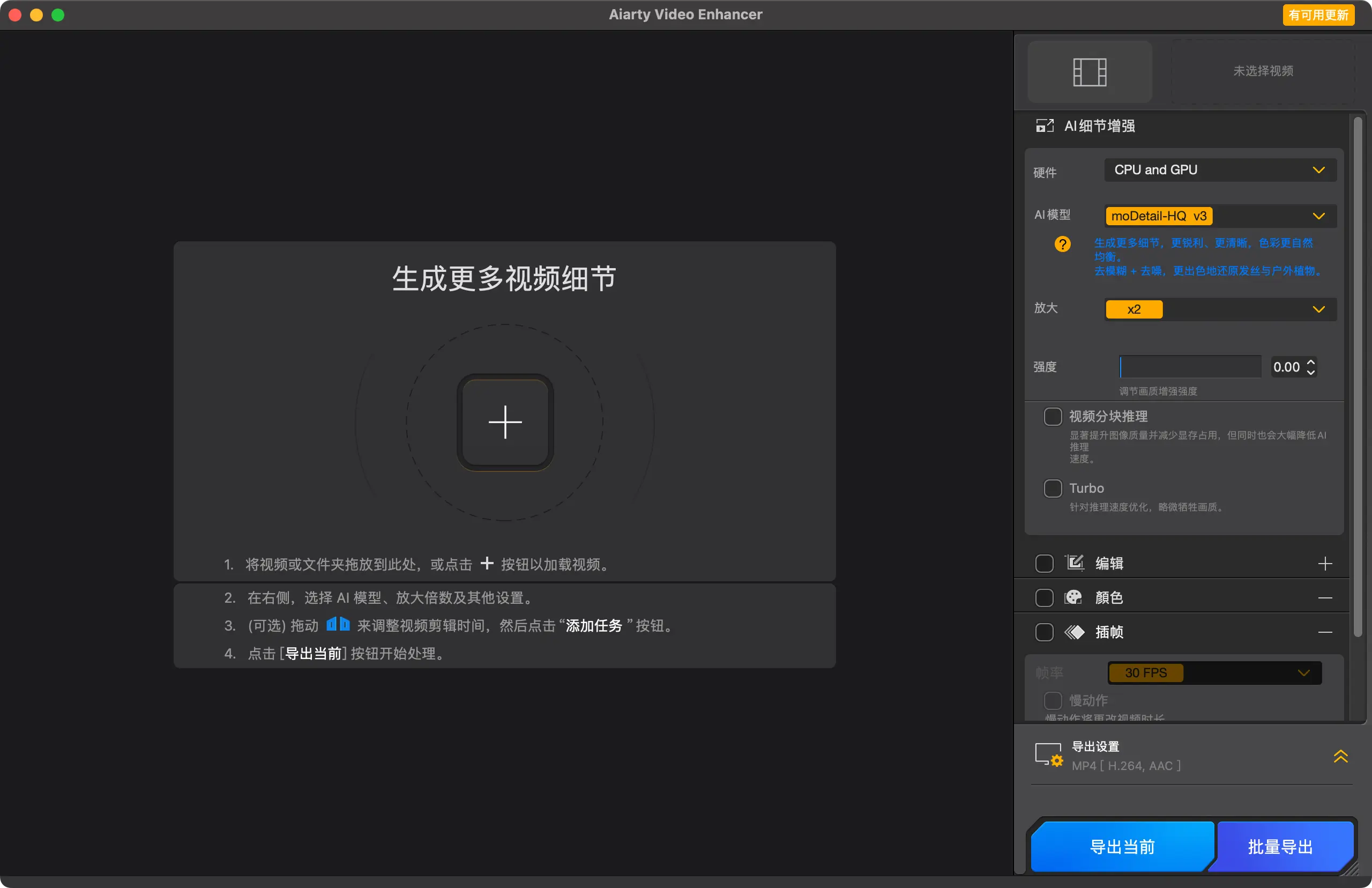Click the update available orange badge

(x=1318, y=15)
